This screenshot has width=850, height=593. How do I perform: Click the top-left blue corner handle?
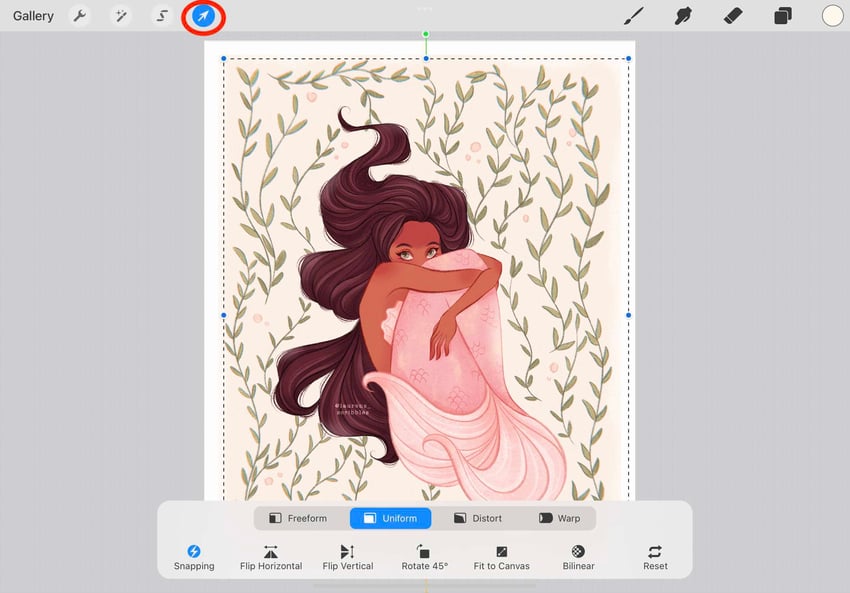[x=224, y=59]
